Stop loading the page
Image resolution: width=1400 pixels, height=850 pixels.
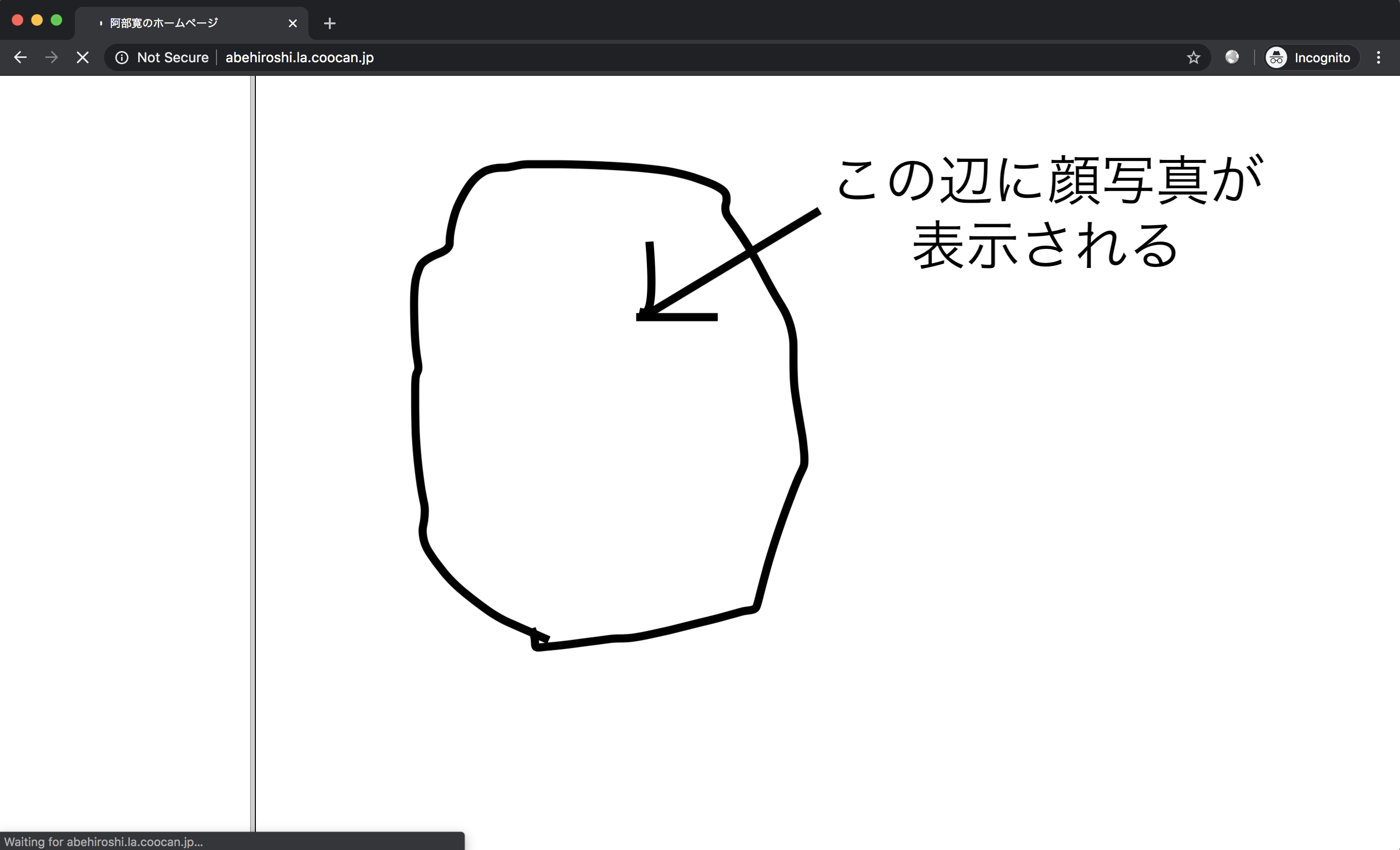coord(83,57)
